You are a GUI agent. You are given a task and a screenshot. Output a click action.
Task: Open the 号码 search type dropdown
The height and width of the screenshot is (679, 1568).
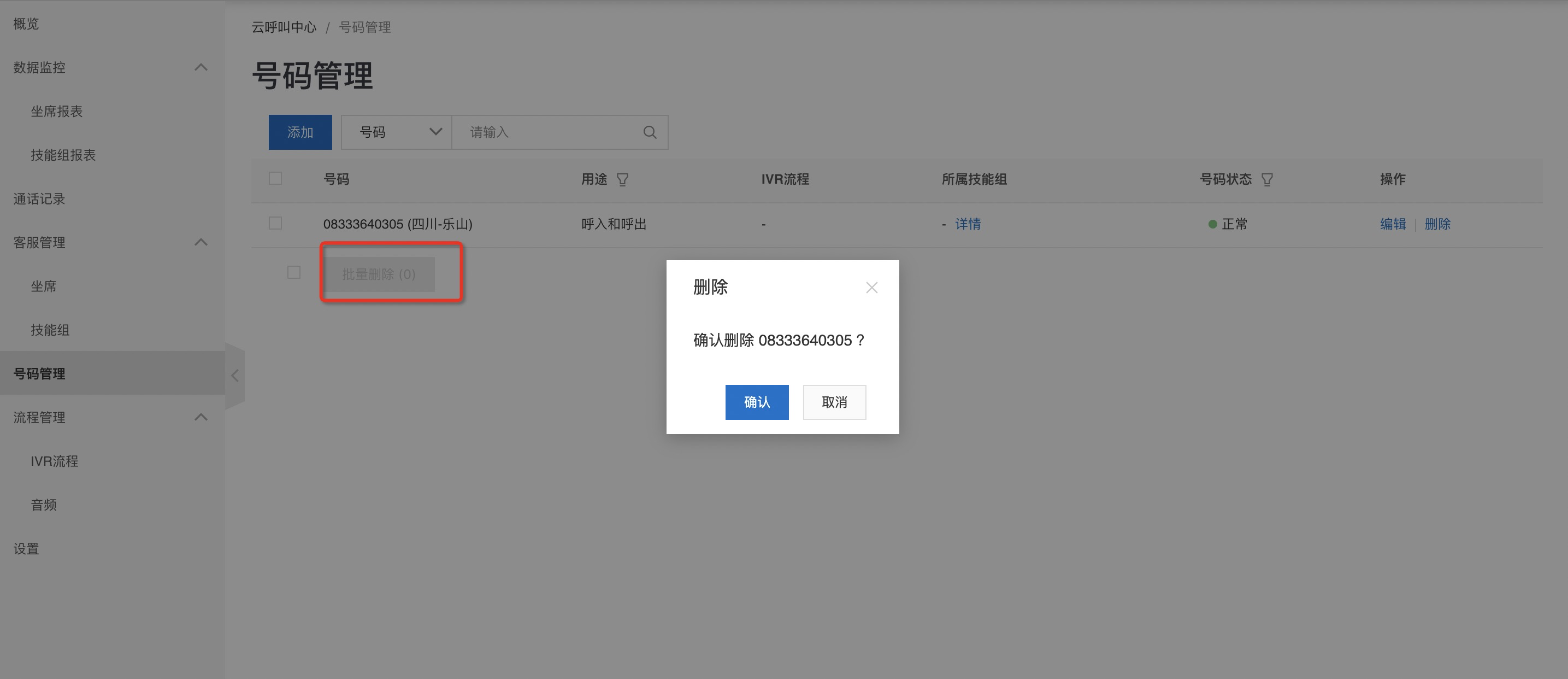click(x=396, y=132)
